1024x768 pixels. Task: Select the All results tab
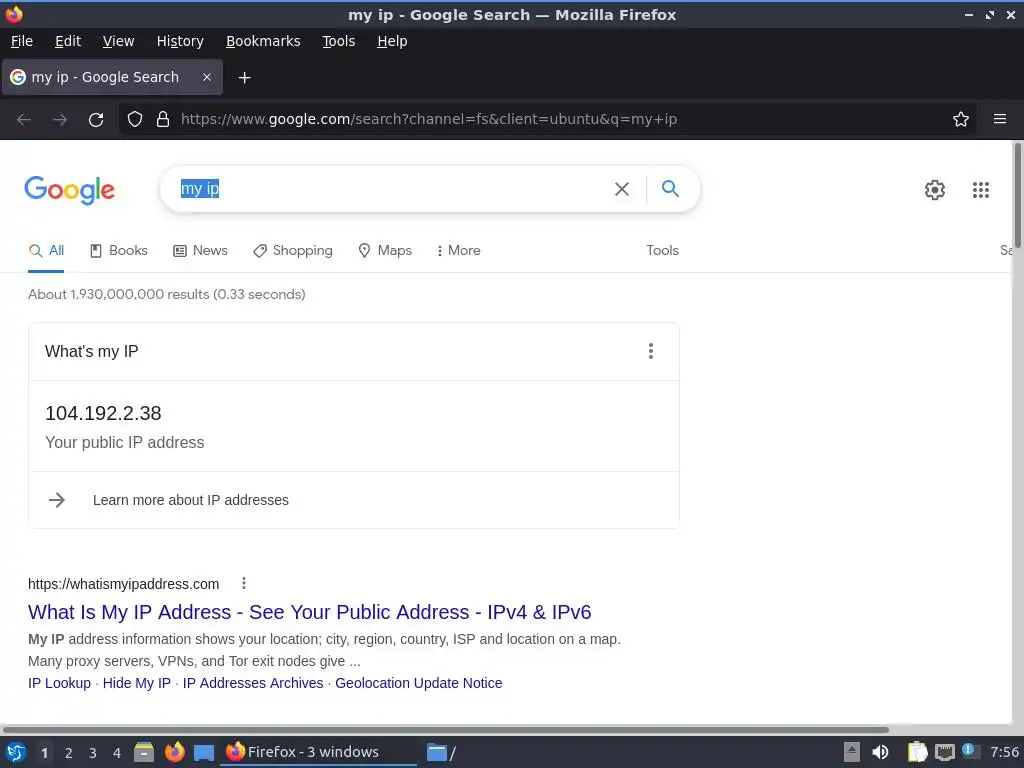point(46,251)
